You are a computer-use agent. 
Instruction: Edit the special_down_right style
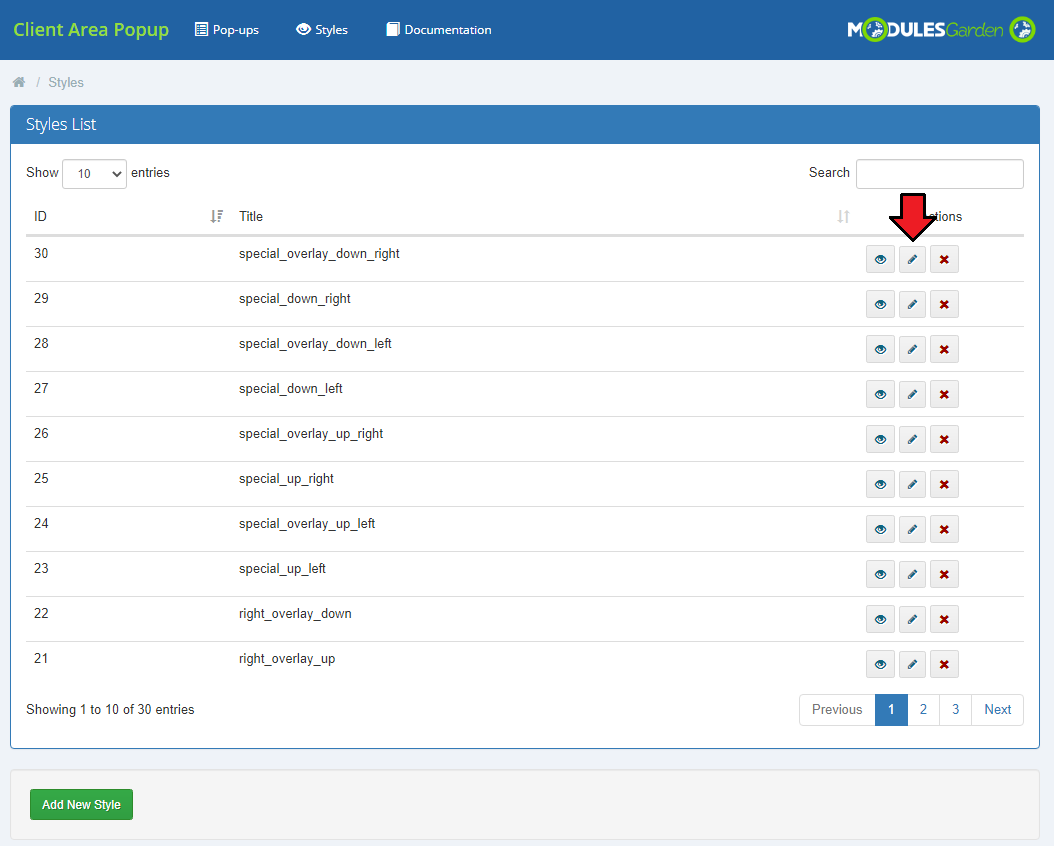[x=912, y=304]
